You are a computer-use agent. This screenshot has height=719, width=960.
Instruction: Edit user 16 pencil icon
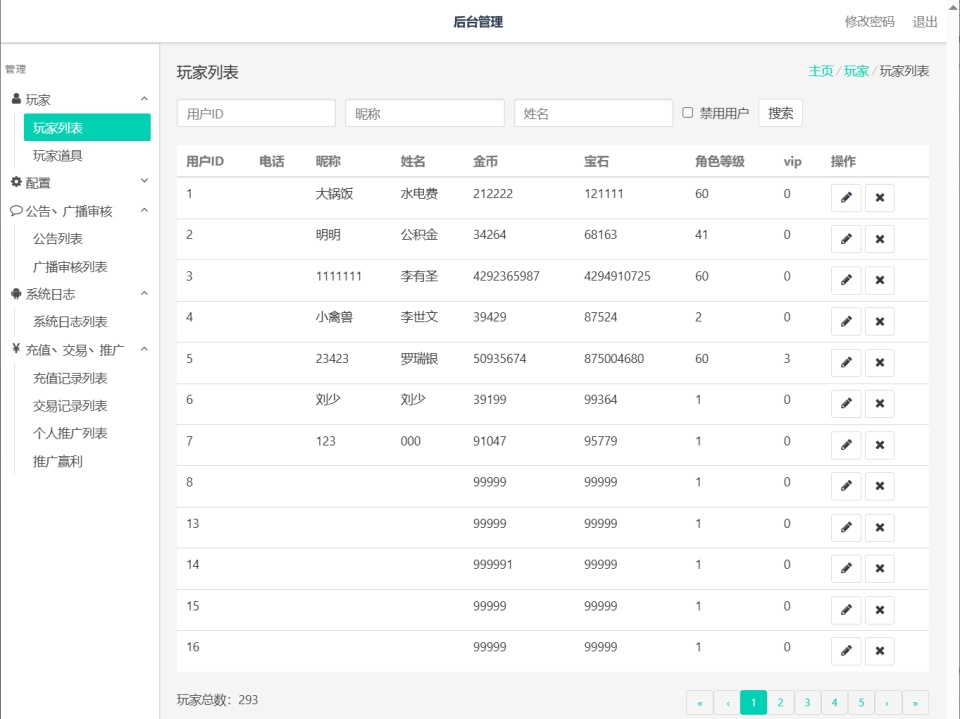(846, 651)
